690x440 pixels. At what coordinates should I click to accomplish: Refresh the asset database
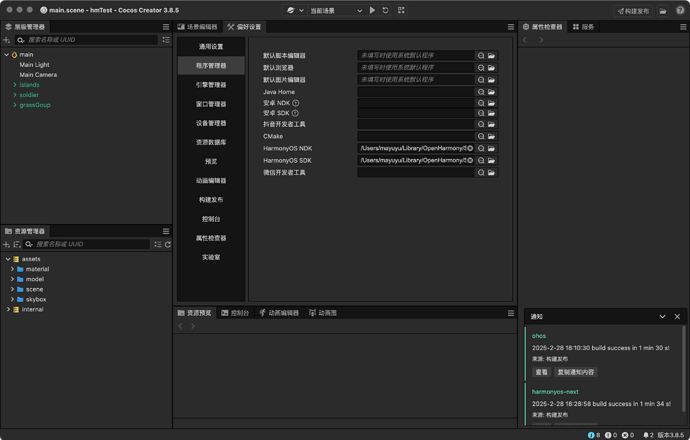(x=168, y=245)
